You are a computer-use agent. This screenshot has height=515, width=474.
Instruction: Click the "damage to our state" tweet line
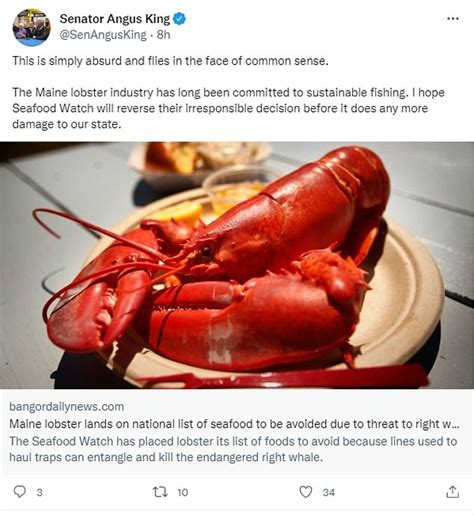[67, 124]
